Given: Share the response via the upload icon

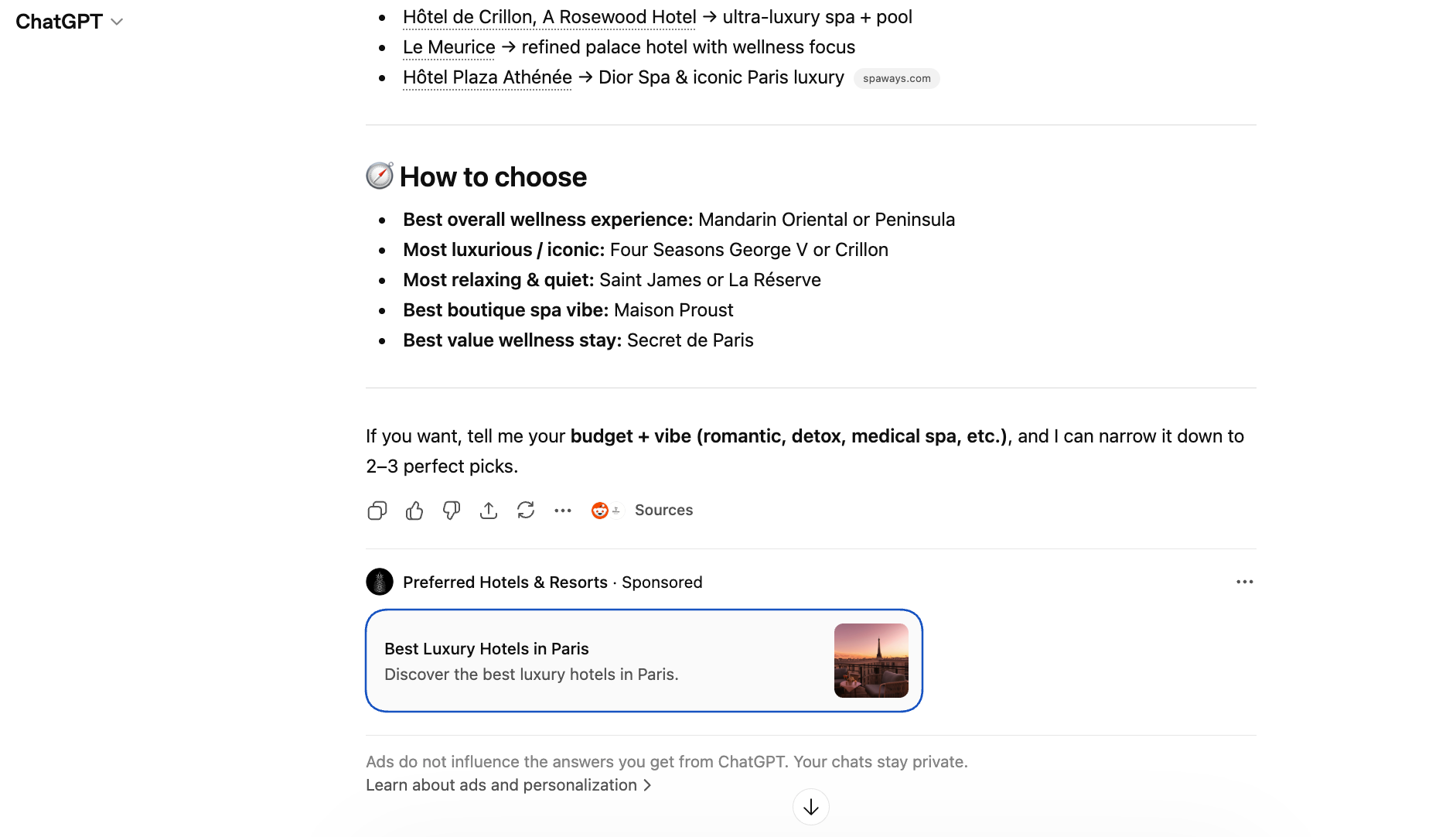Looking at the screenshot, I should pos(489,511).
